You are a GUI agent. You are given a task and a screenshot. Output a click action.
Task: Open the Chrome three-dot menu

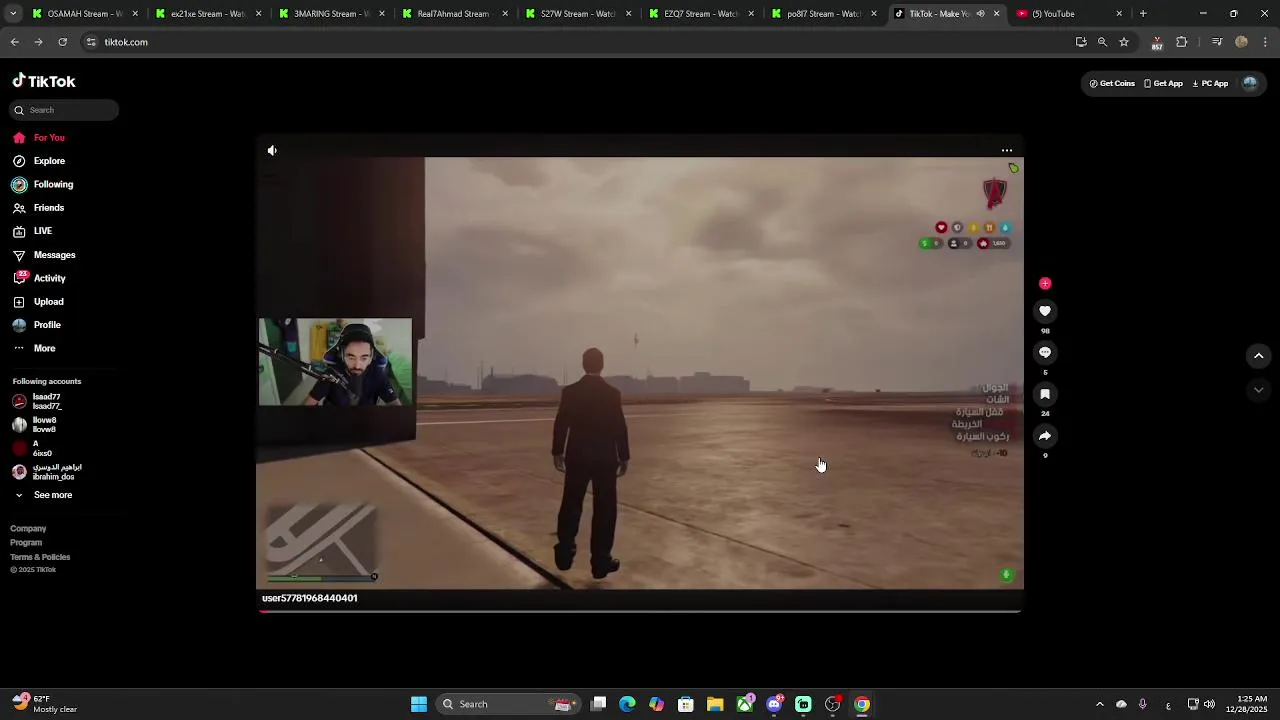pos(1265,42)
